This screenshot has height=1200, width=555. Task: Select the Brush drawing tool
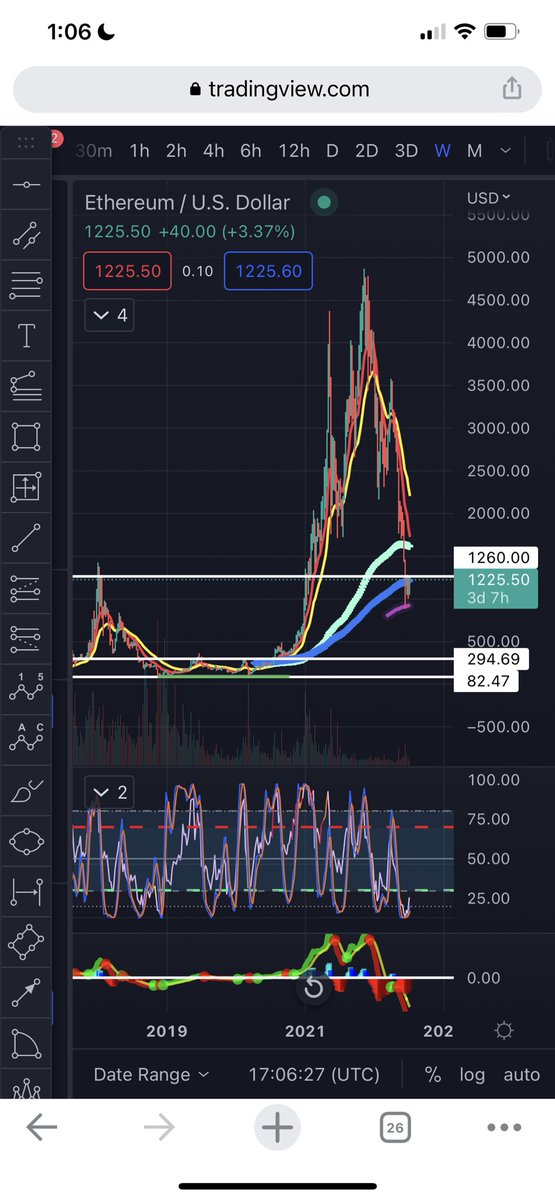click(26, 791)
